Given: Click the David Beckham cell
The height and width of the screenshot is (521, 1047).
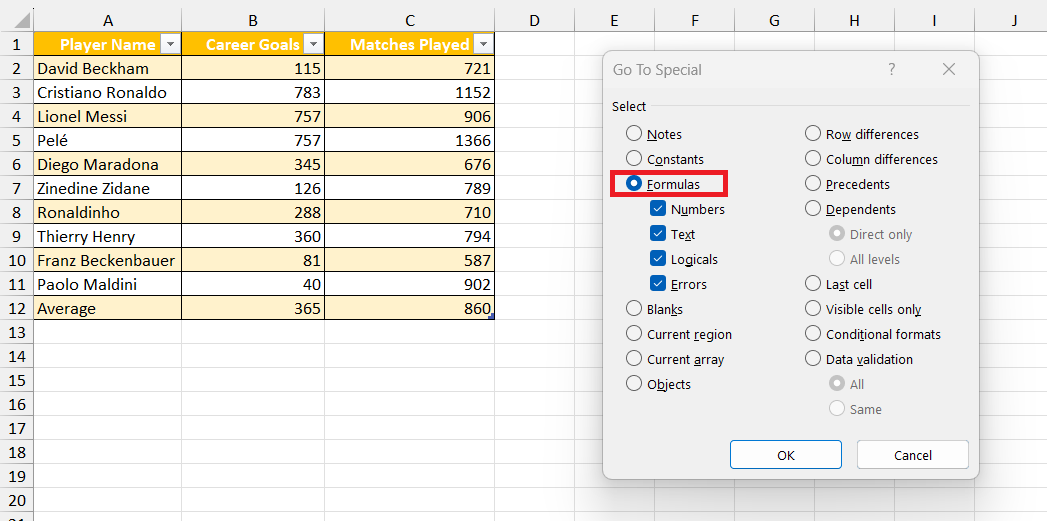Looking at the screenshot, I should 108,68.
